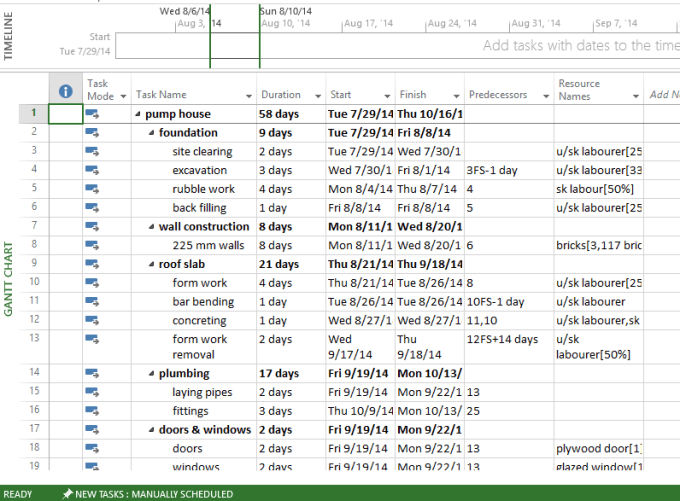680x501 pixels.
Task: Select the 10FS-1 day predecessor cell
Action: pyautogui.click(x=509, y=301)
